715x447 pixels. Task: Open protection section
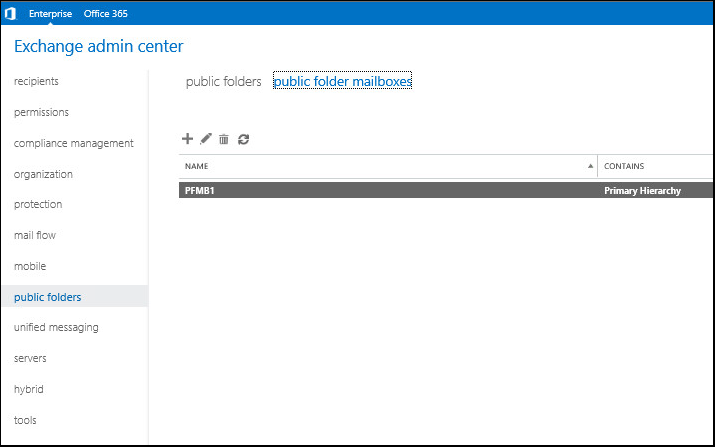coord(38,204)
